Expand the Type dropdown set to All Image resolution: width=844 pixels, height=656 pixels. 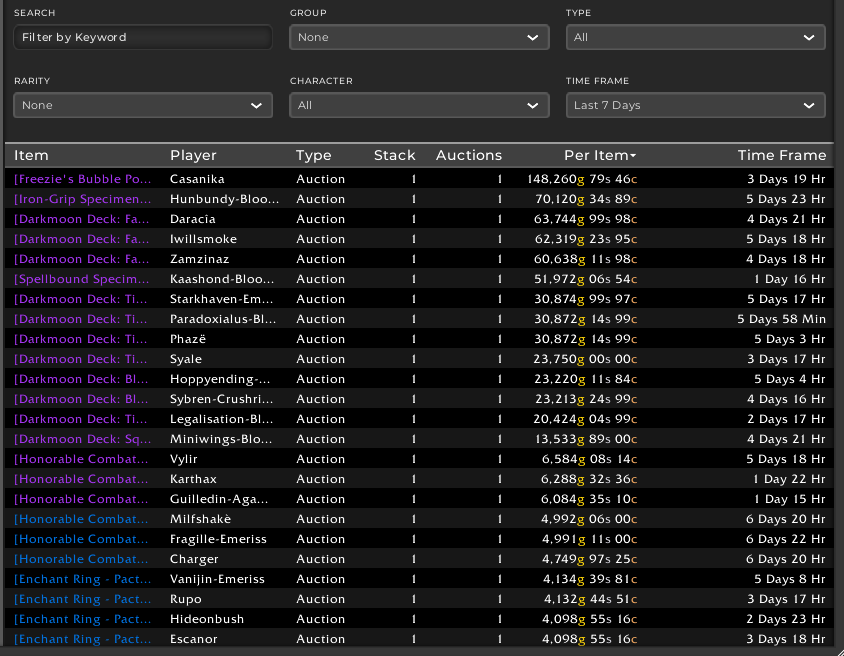point(695,37)
